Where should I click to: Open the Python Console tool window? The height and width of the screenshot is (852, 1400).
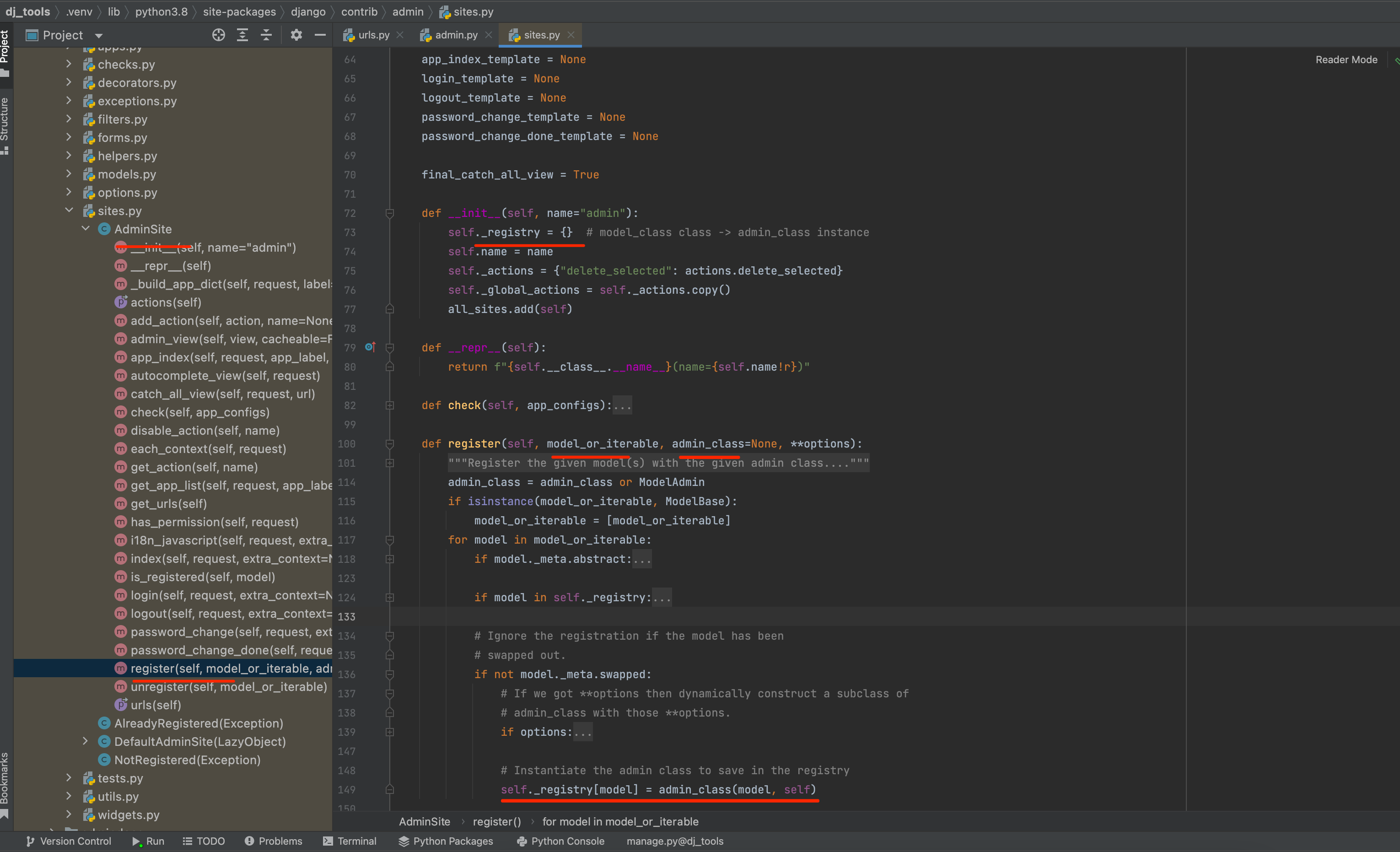click(x=560, y=841)
